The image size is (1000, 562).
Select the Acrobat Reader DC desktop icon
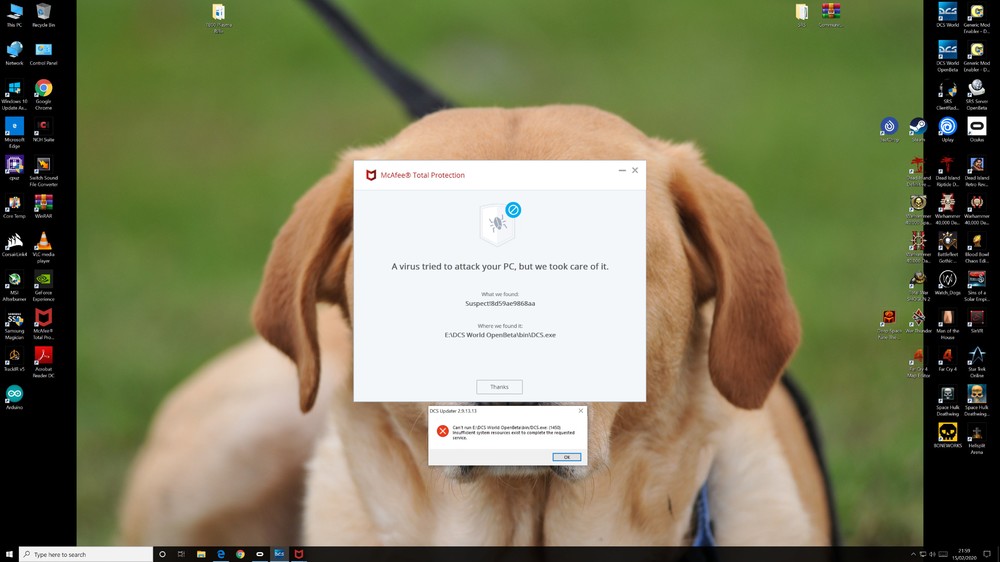click(43, 363)
